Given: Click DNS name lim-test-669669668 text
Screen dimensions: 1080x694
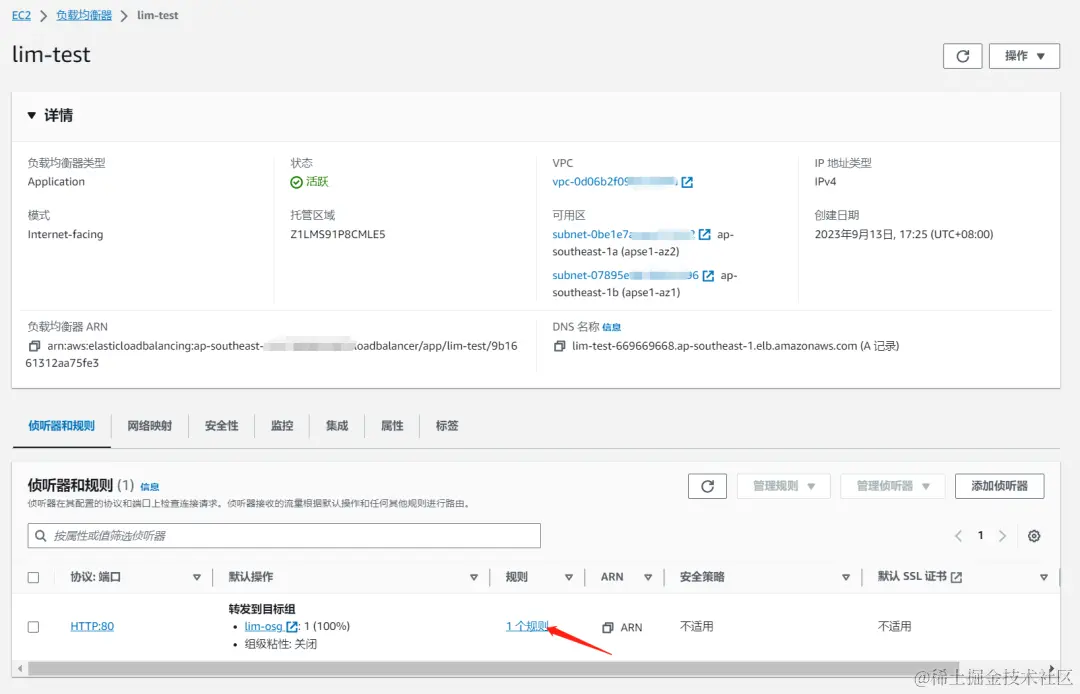Looking at the screenshot, I should (x=715, y=346).
